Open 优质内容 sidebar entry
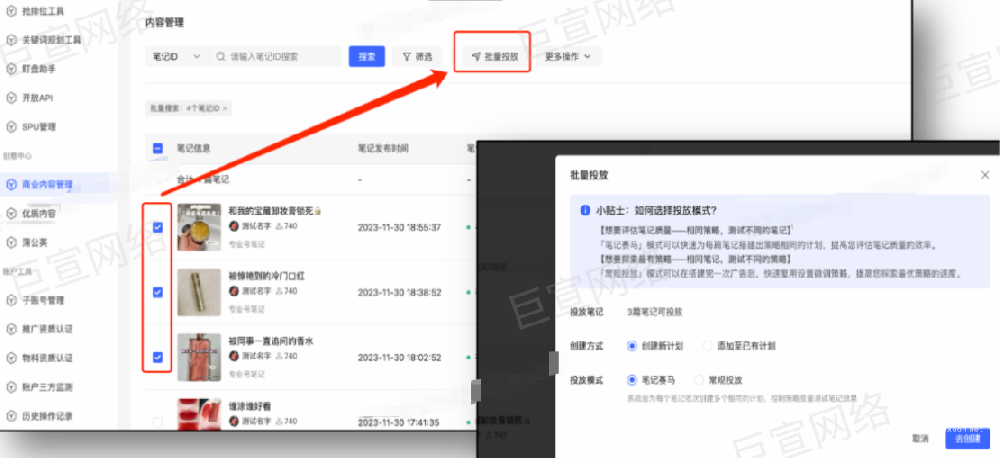1000x458 pixels. (x=38, y=213)
